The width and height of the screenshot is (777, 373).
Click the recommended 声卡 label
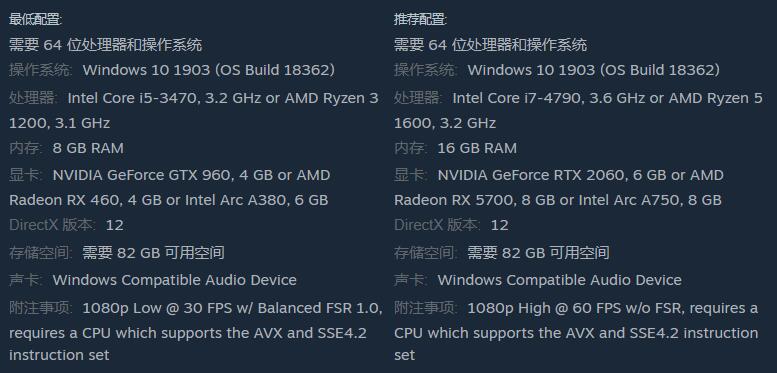tap(410, 280)
